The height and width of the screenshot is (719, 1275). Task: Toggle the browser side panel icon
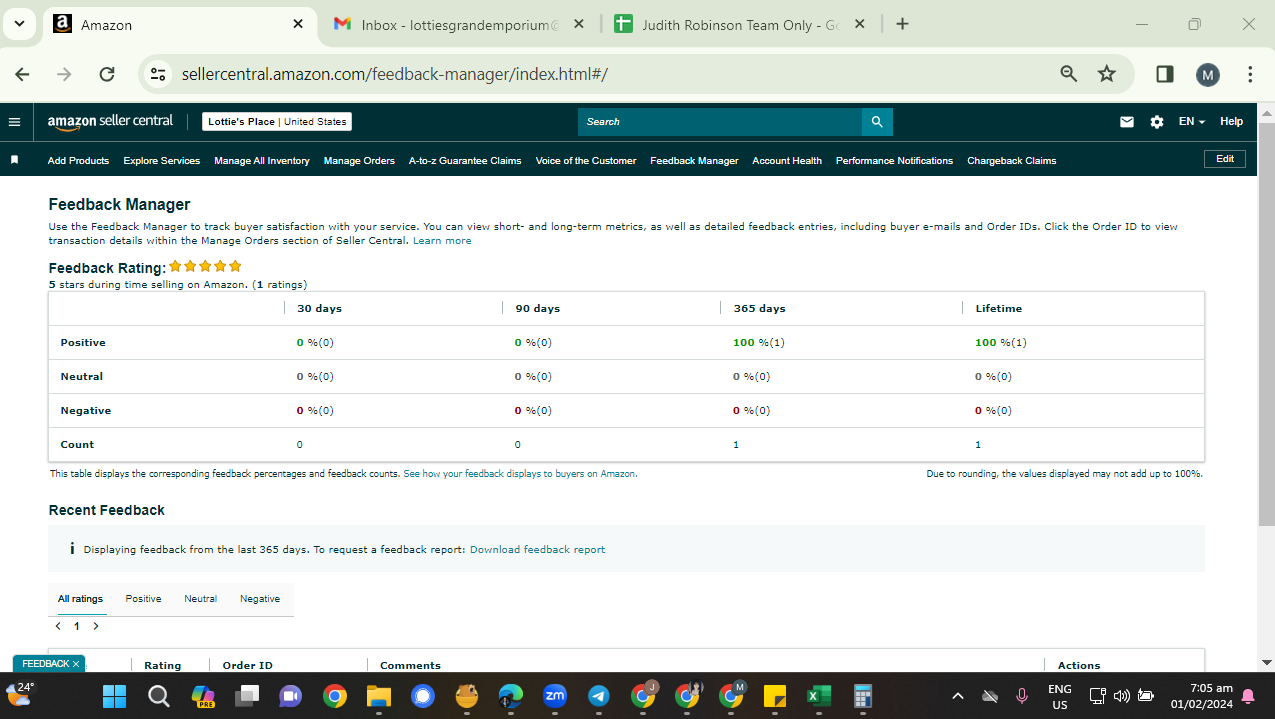click(1165, 74)
